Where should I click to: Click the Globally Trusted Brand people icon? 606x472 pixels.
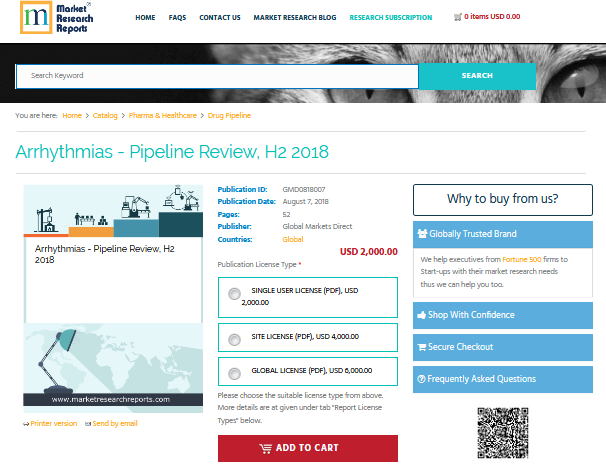(x=422, y=233)
